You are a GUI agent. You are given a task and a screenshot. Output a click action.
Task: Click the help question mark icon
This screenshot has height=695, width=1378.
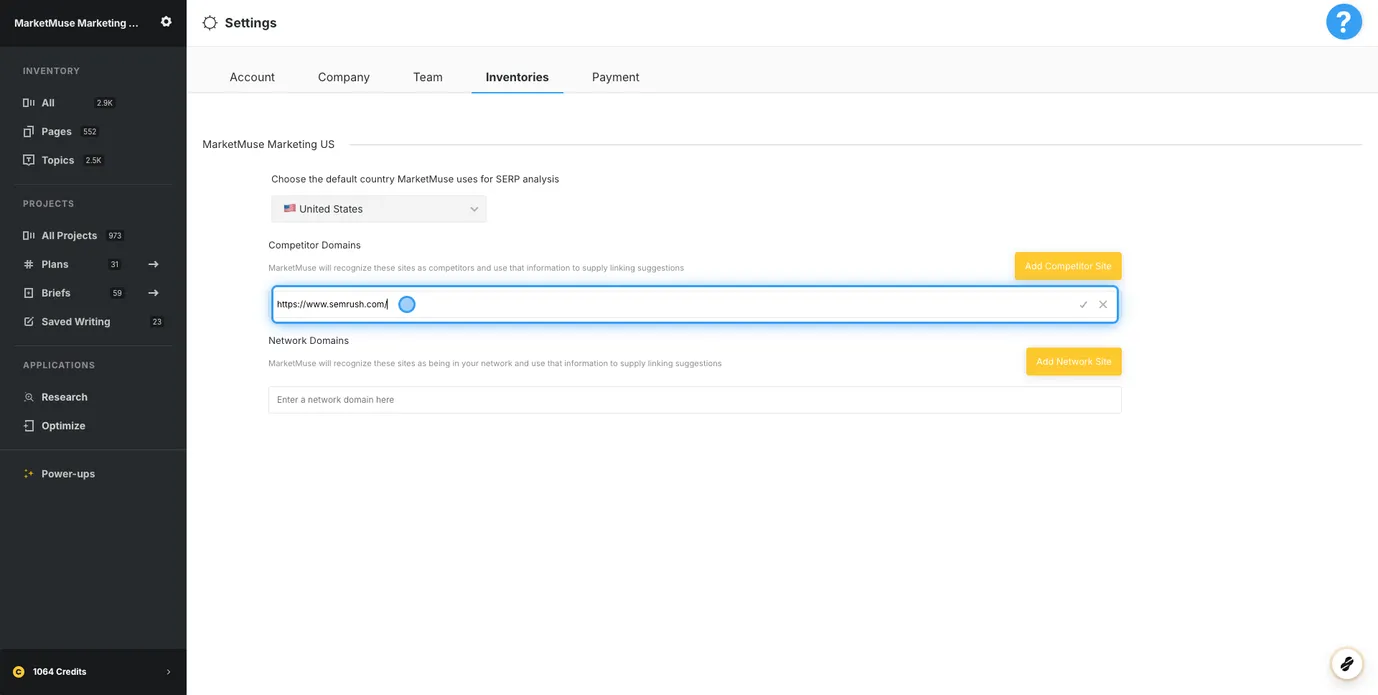pyautogui.click(x=1344, y=22)
